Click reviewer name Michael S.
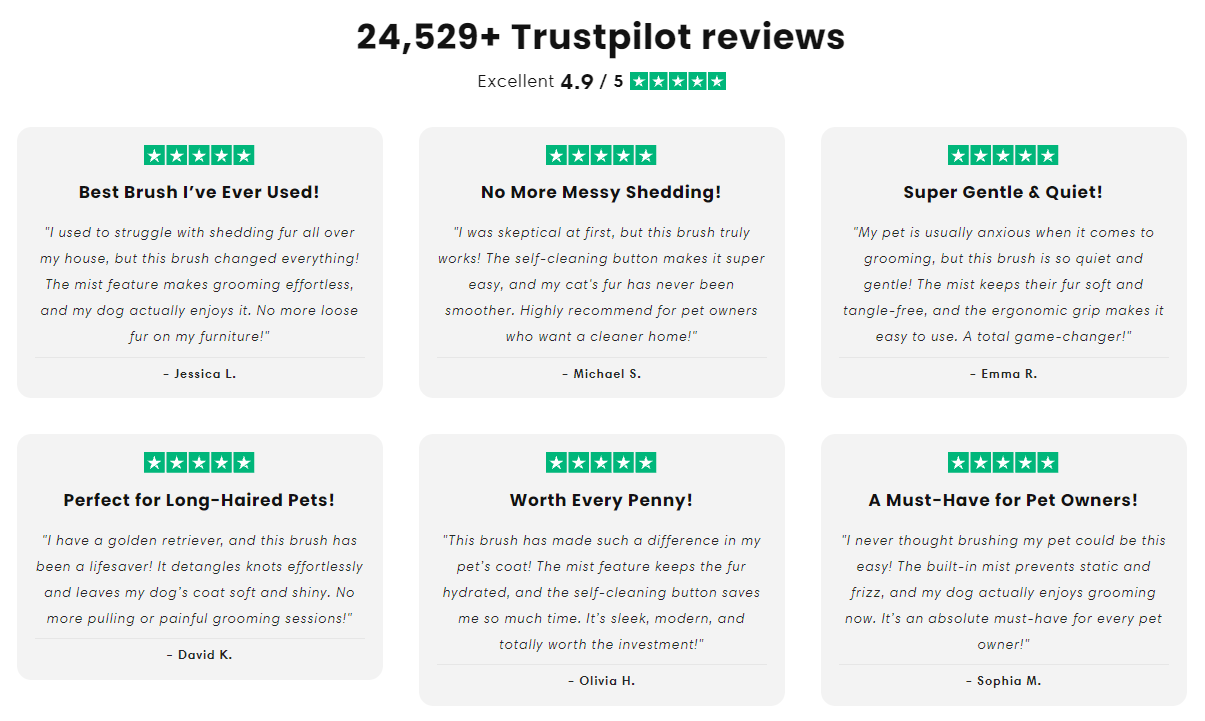 (x=601, y=374)
